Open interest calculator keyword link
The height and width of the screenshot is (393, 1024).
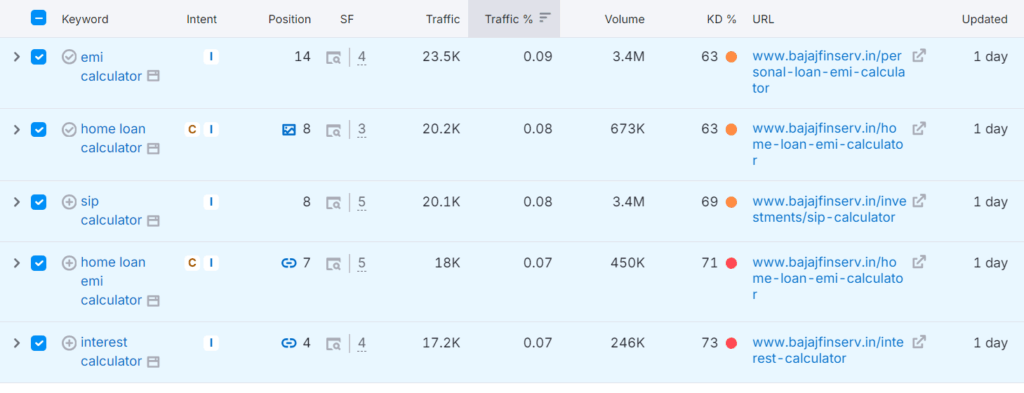111,352
